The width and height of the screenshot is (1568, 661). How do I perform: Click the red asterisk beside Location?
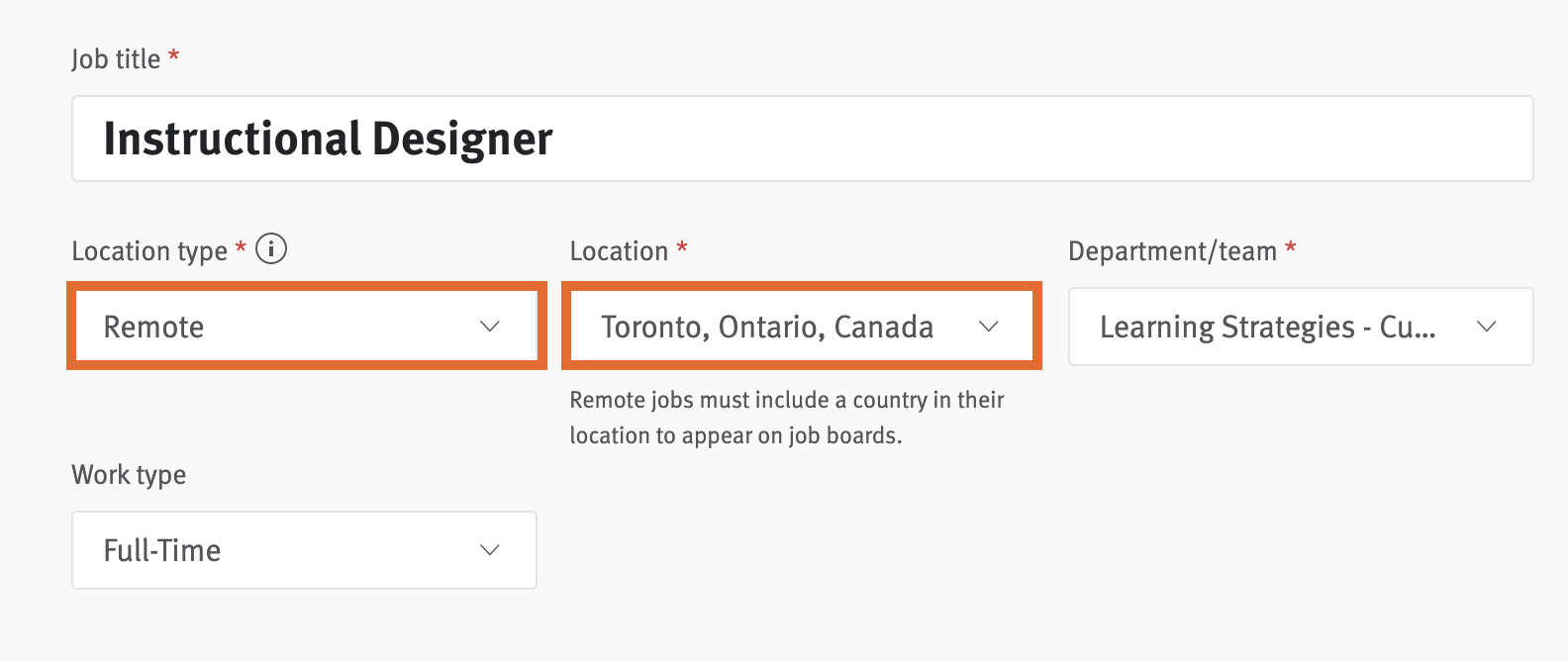click(x=681, y=250)
